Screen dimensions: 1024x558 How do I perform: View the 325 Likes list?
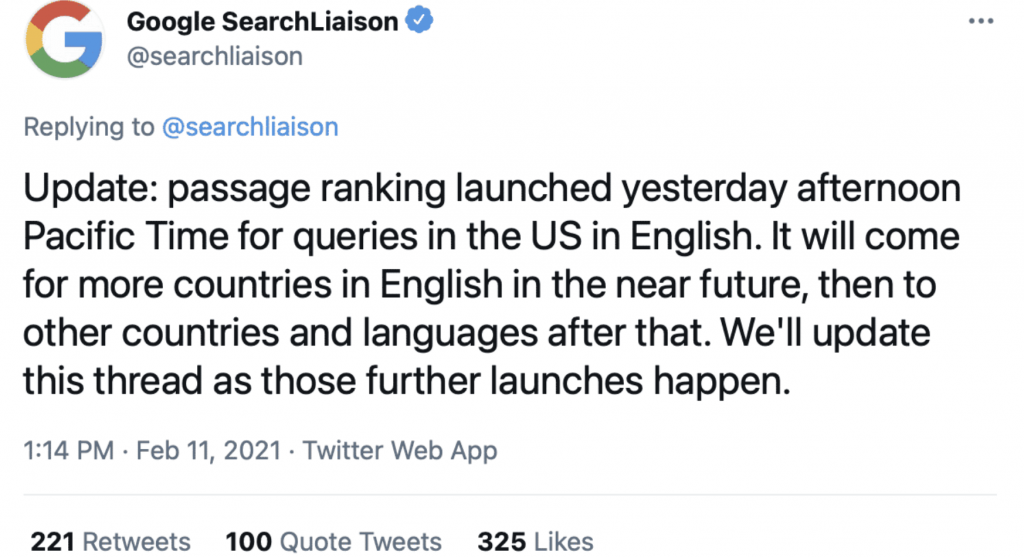pyautogui.click(x=536, y=542)
